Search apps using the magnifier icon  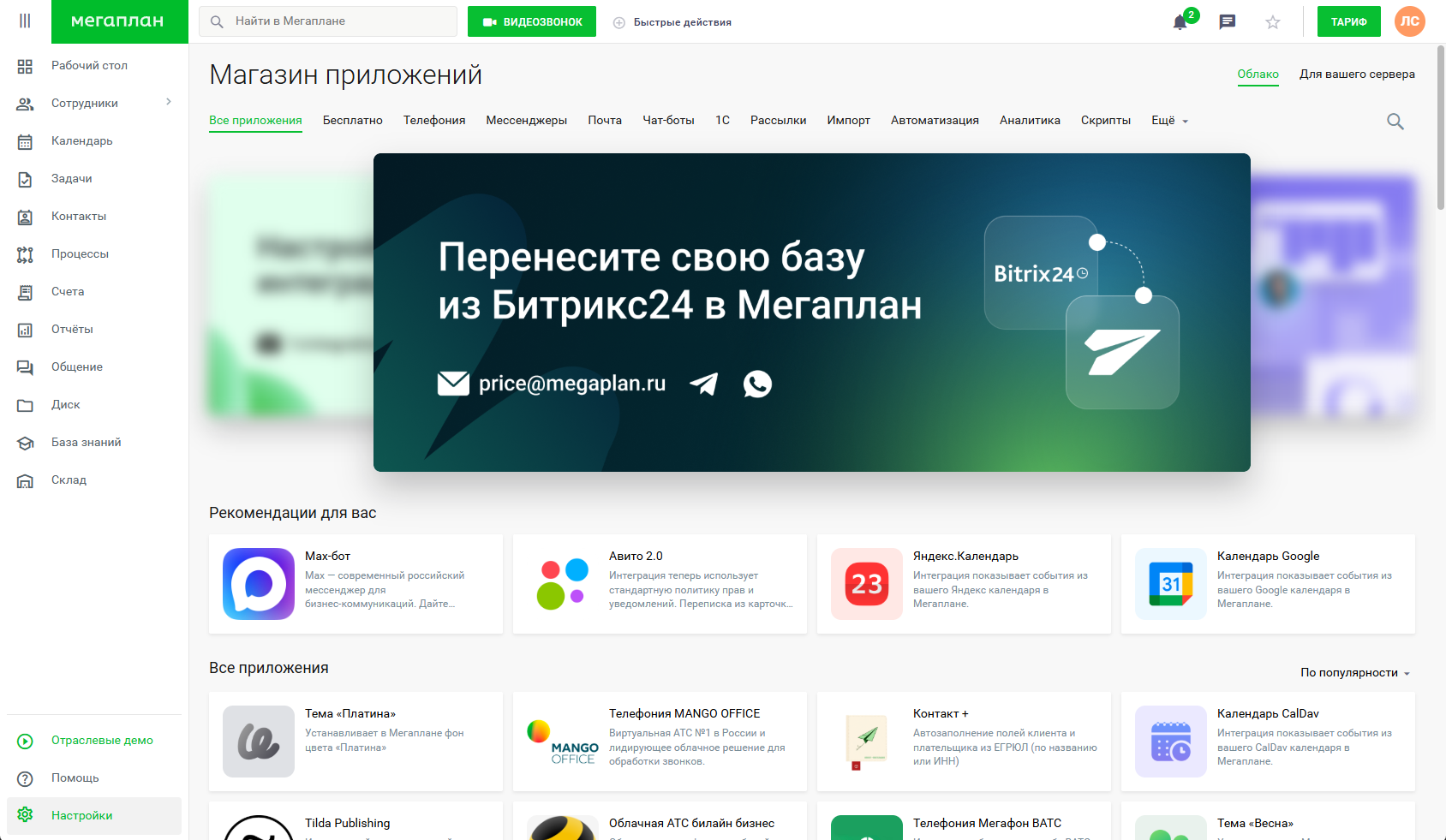point(1395,122)
